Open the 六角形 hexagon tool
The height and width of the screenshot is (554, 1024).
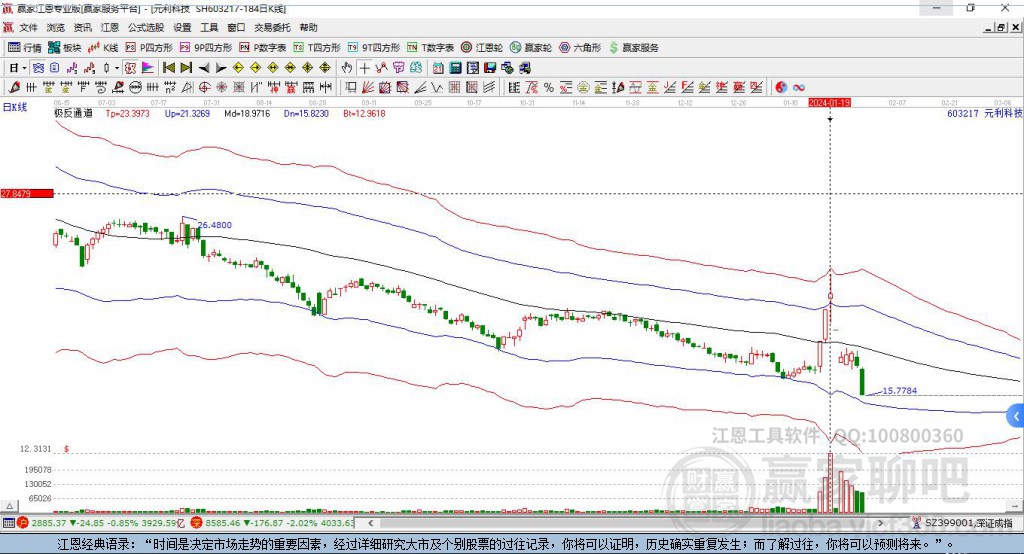coord(580,48)
